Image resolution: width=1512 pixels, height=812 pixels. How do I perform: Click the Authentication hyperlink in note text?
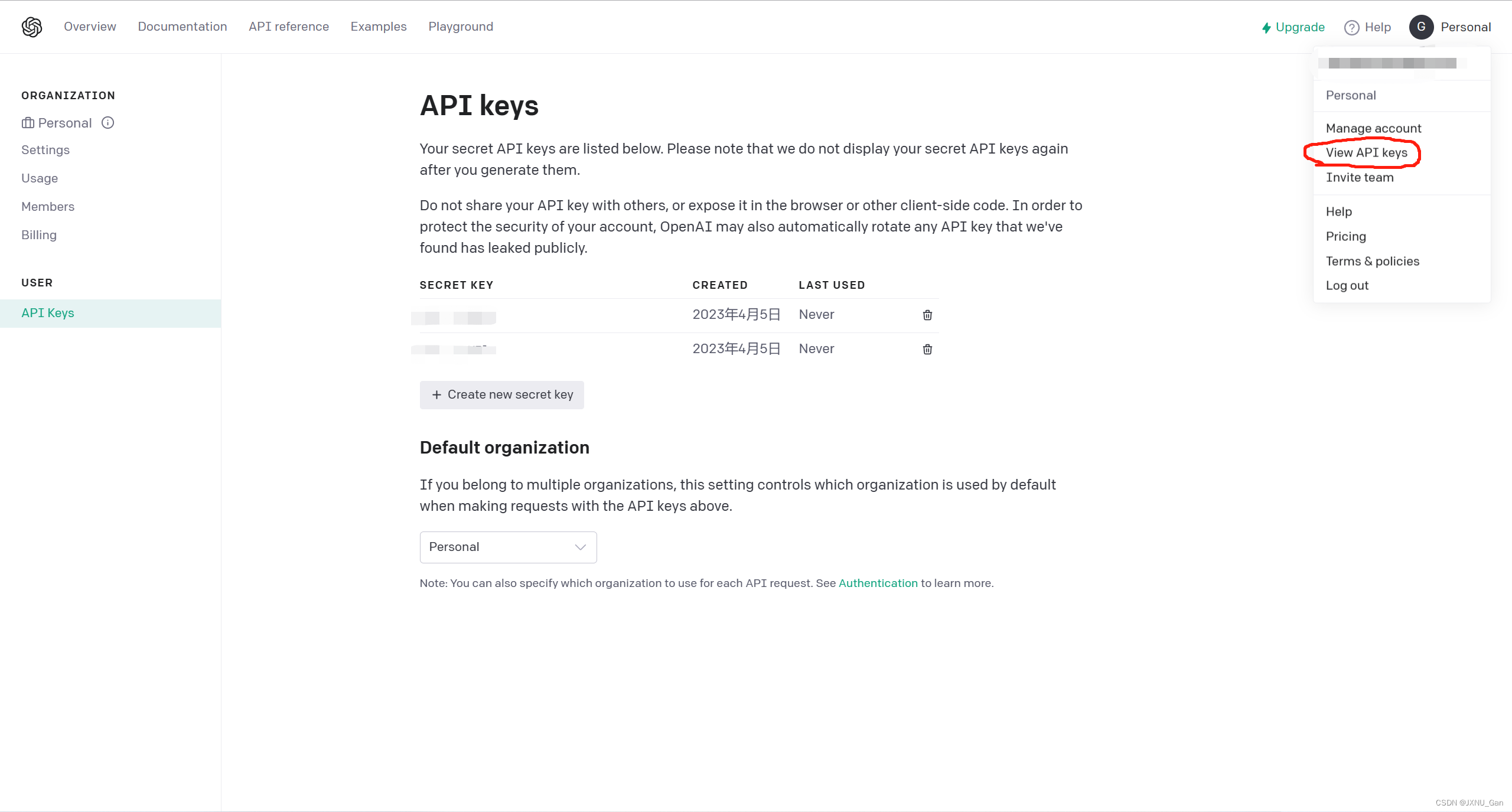pyautogui.click(x=878, y=583)
